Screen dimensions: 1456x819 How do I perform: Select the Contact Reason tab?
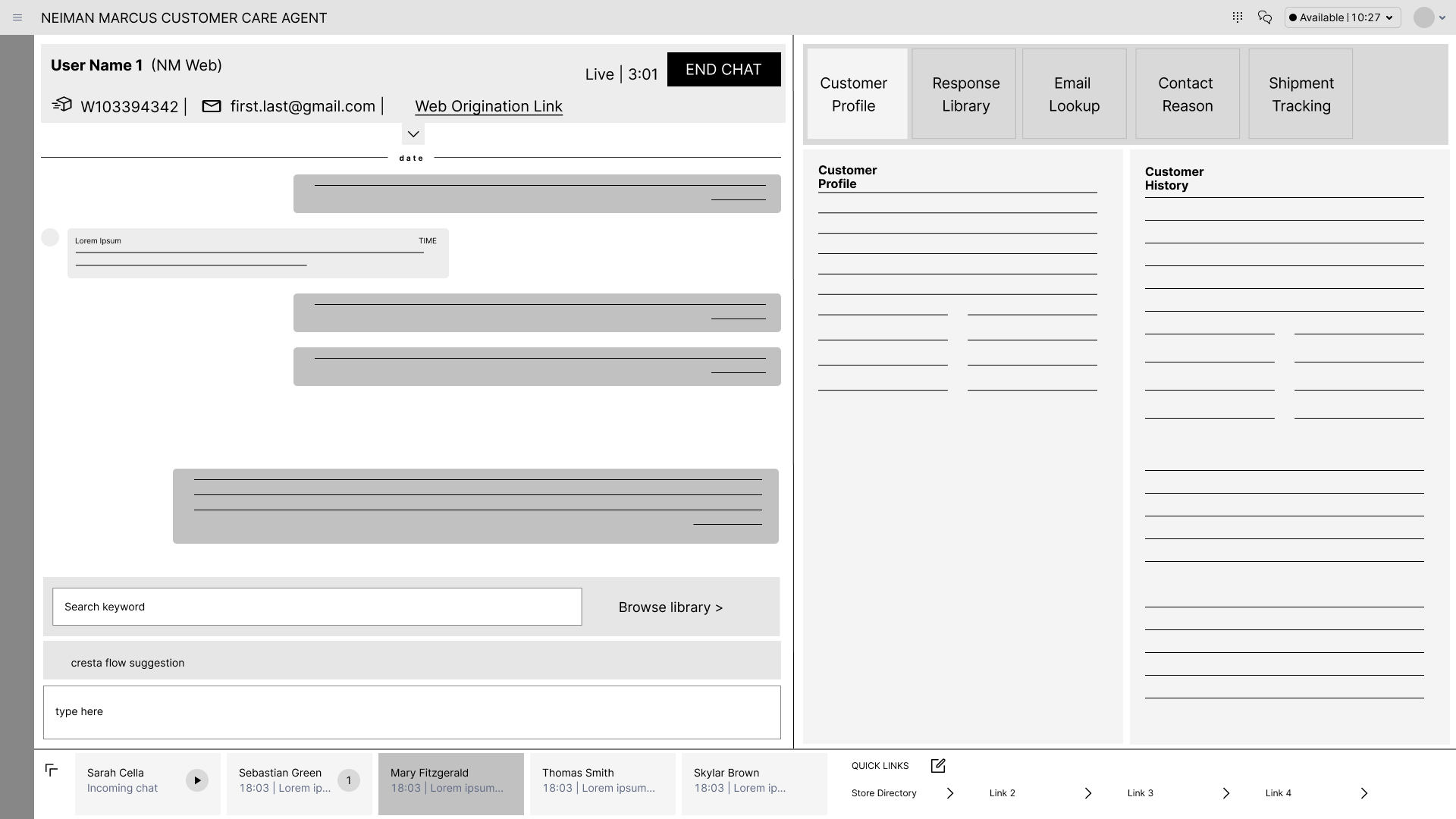[1187, 94]
